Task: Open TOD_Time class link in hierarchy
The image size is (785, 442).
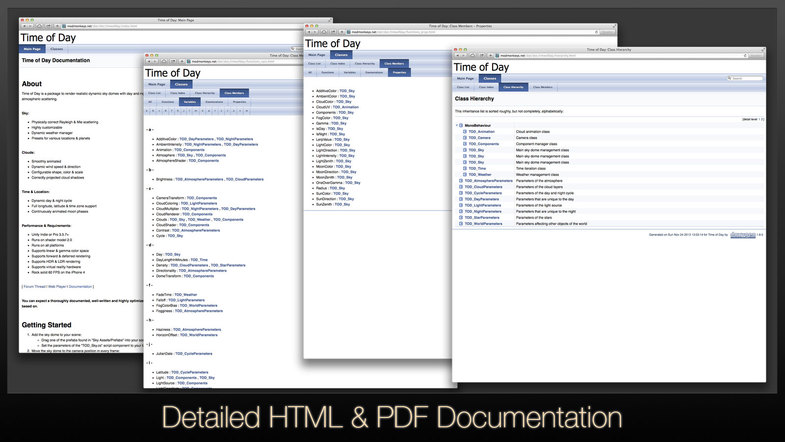Action: (477, 169)
